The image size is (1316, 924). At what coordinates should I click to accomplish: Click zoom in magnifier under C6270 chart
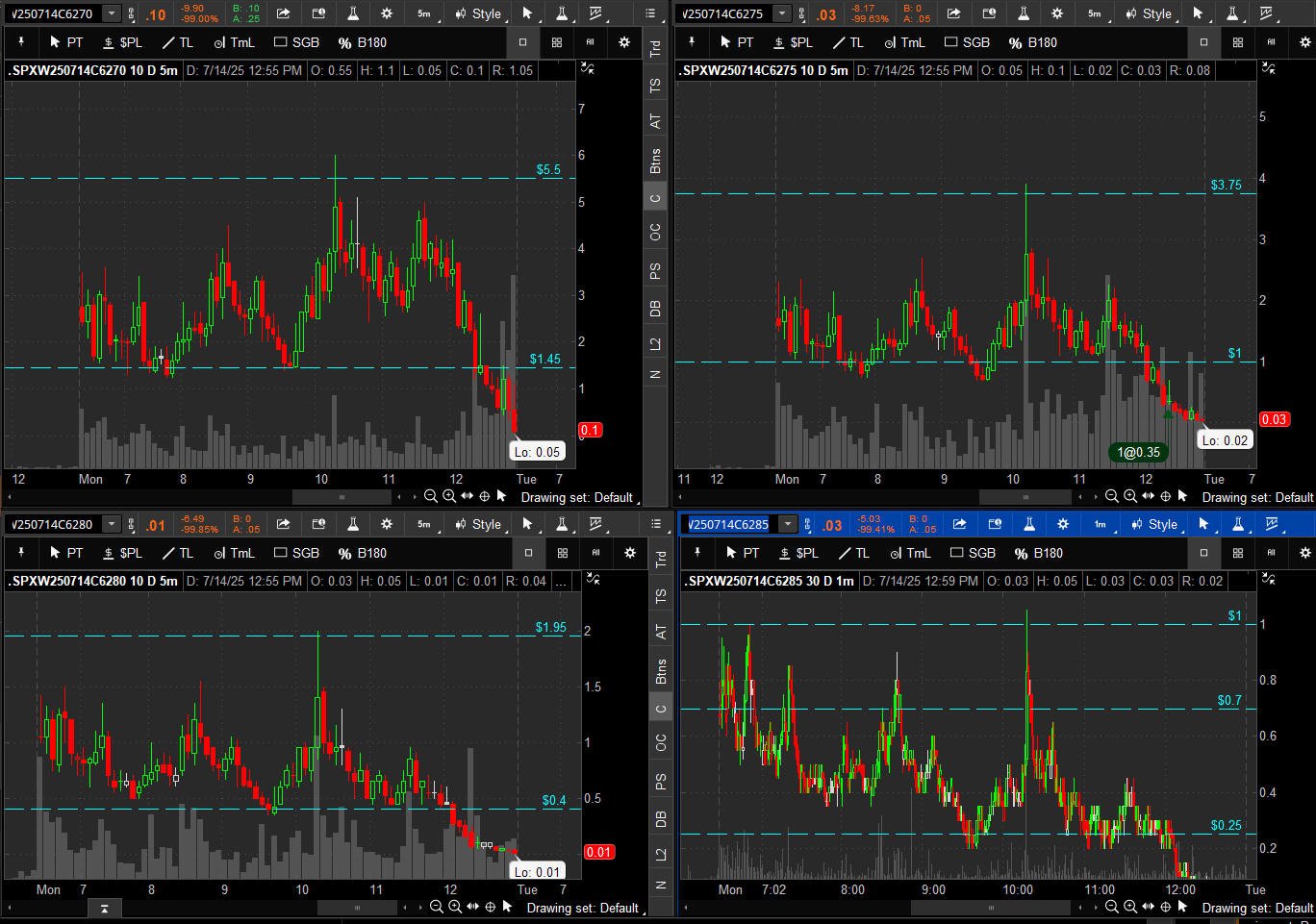[448, 496]
